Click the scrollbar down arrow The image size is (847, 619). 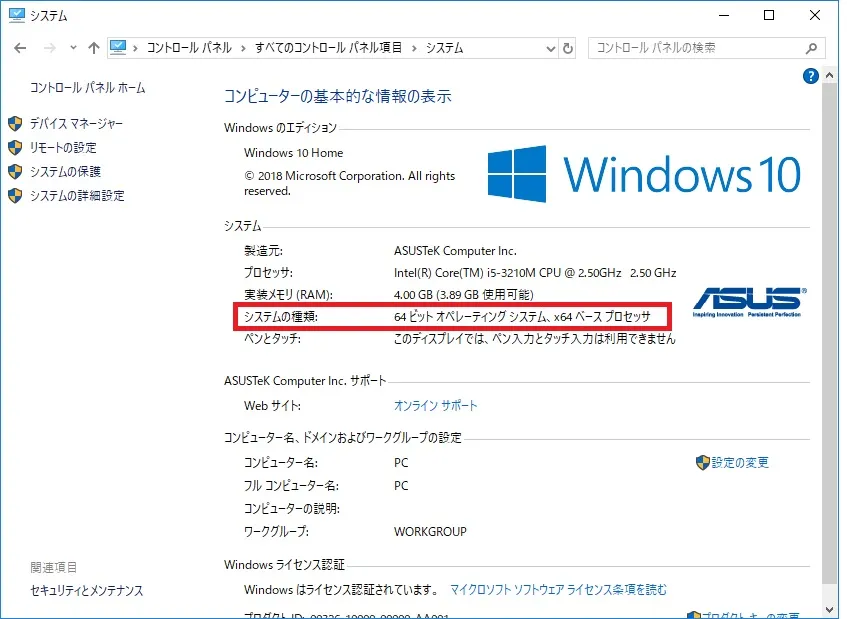coord(829,611)
